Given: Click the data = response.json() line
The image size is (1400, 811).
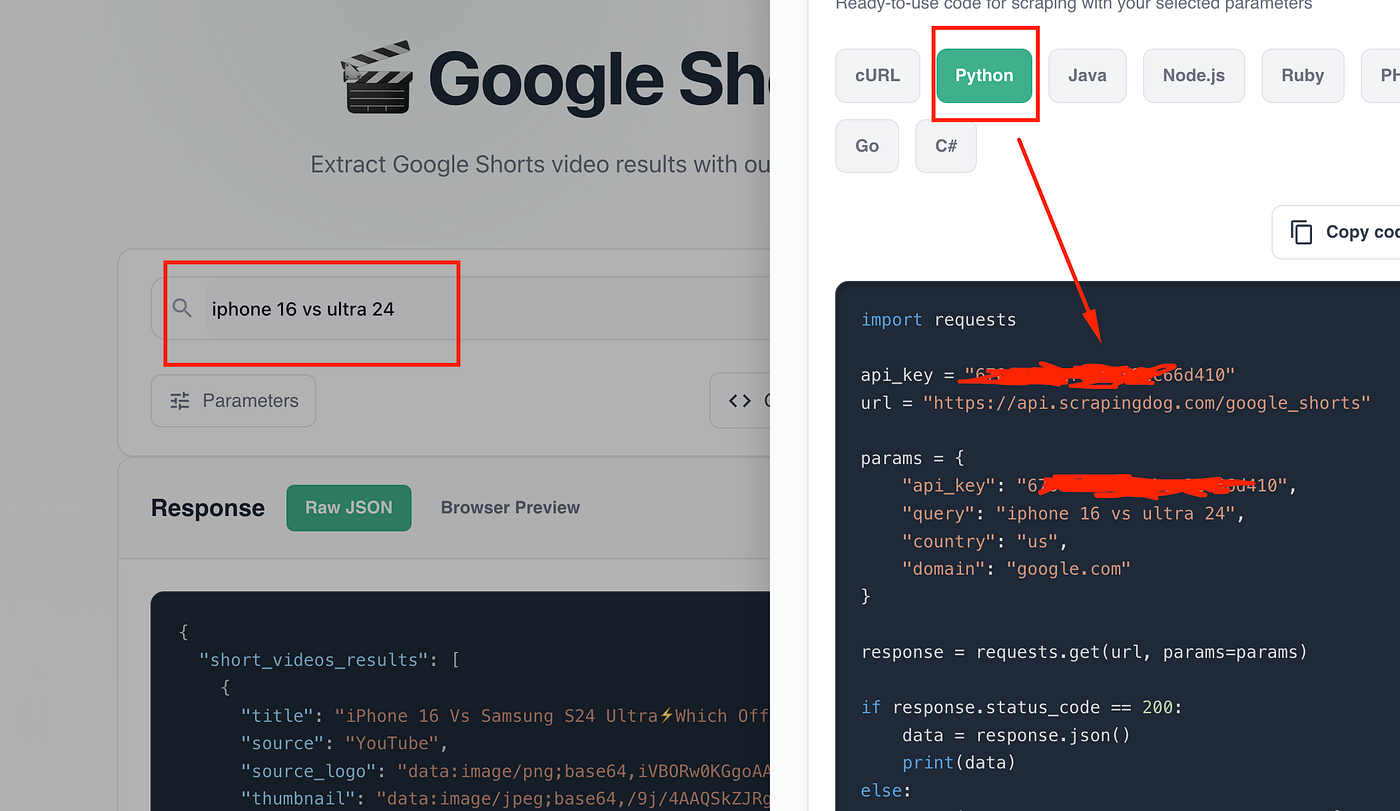Looking at the screenshot, I should click(1016, 735).
